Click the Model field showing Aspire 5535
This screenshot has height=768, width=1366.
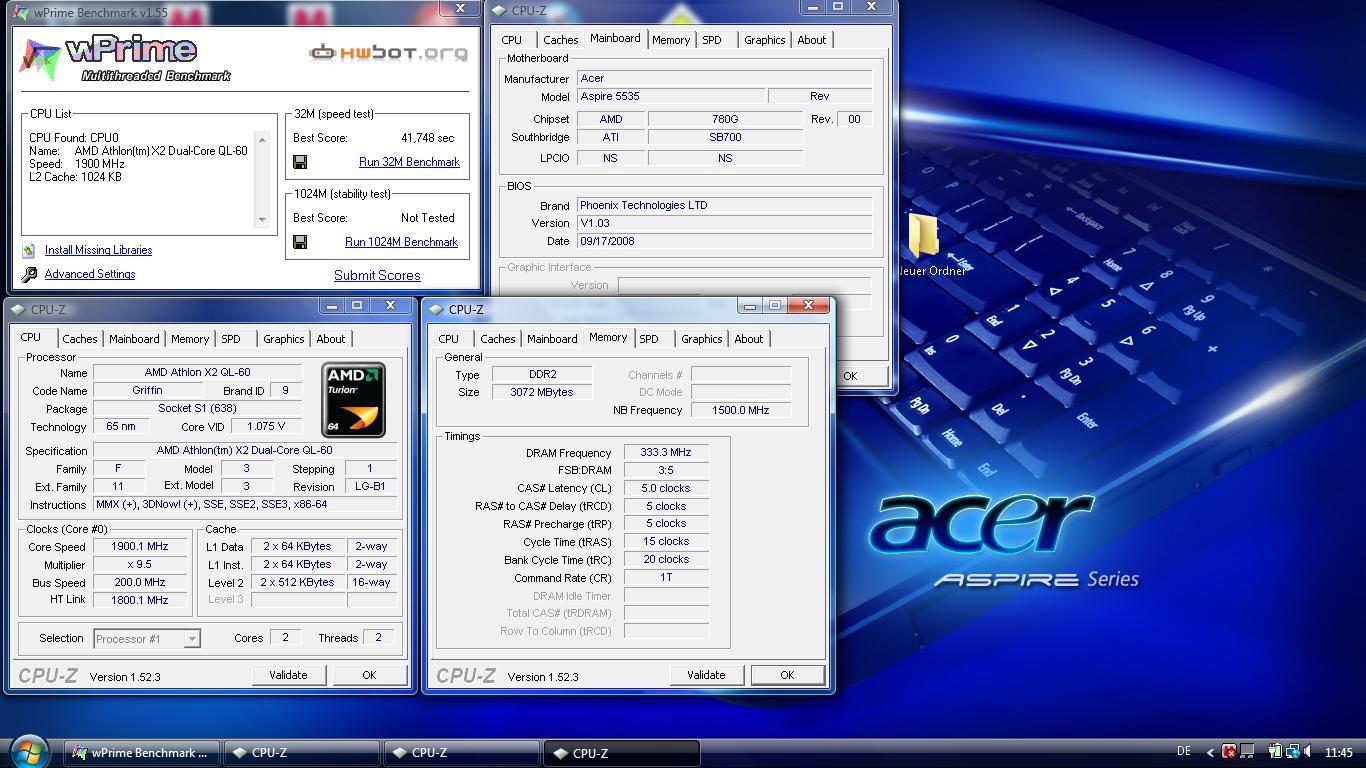[671, 96]
